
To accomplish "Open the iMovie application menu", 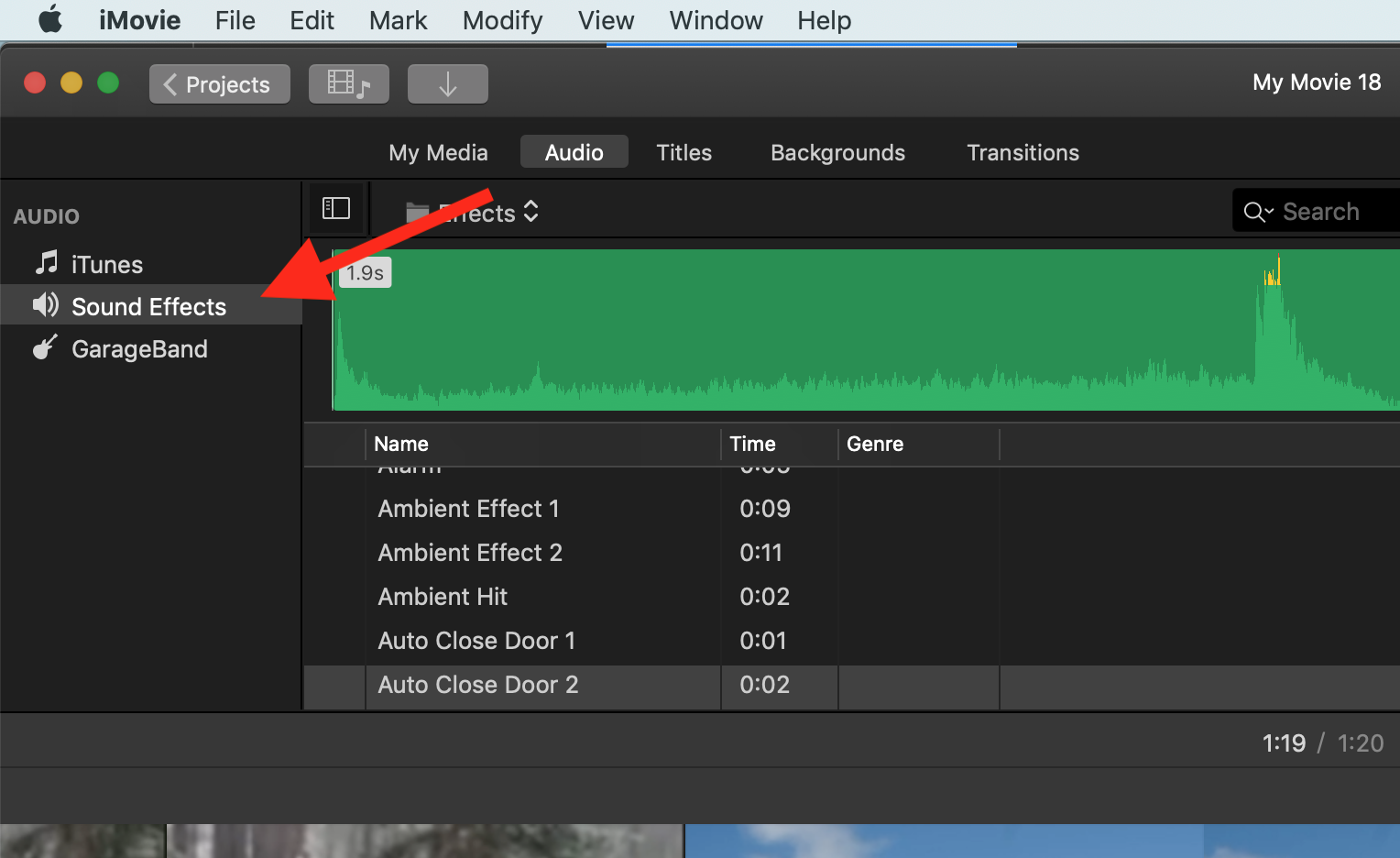I will click(x=139, y=20).
